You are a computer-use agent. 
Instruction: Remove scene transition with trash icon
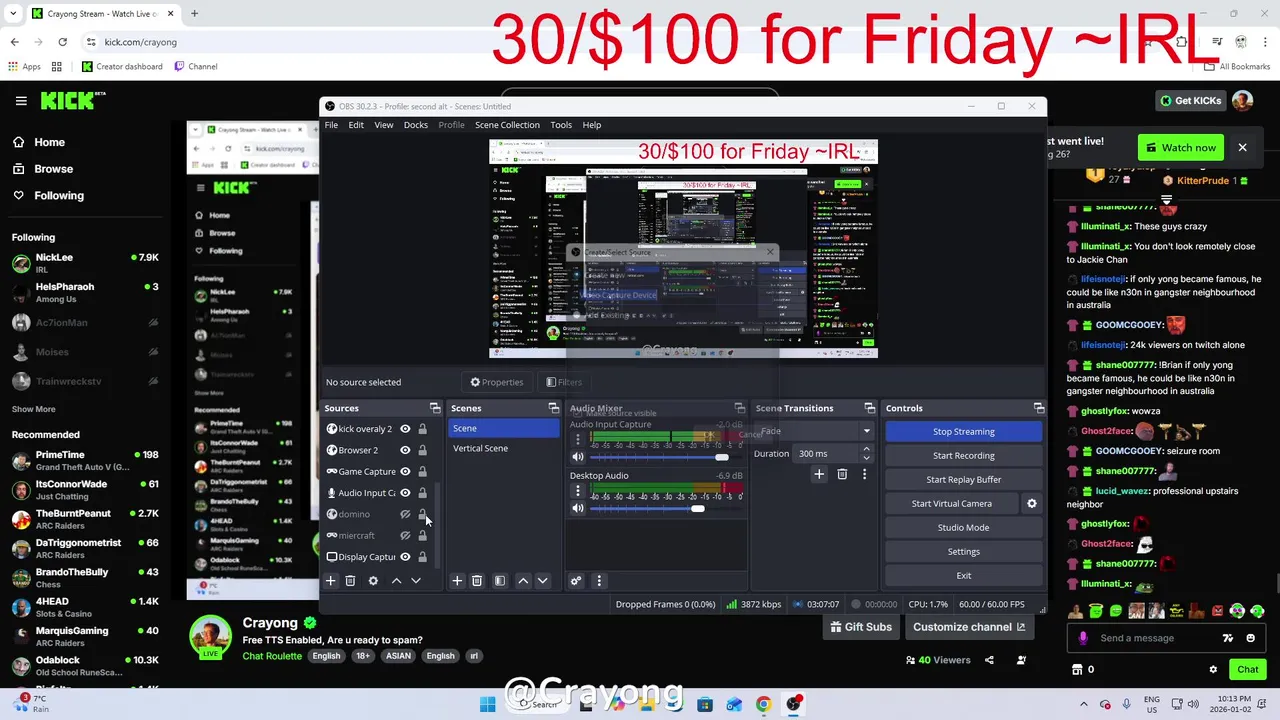tap(842, 474)
